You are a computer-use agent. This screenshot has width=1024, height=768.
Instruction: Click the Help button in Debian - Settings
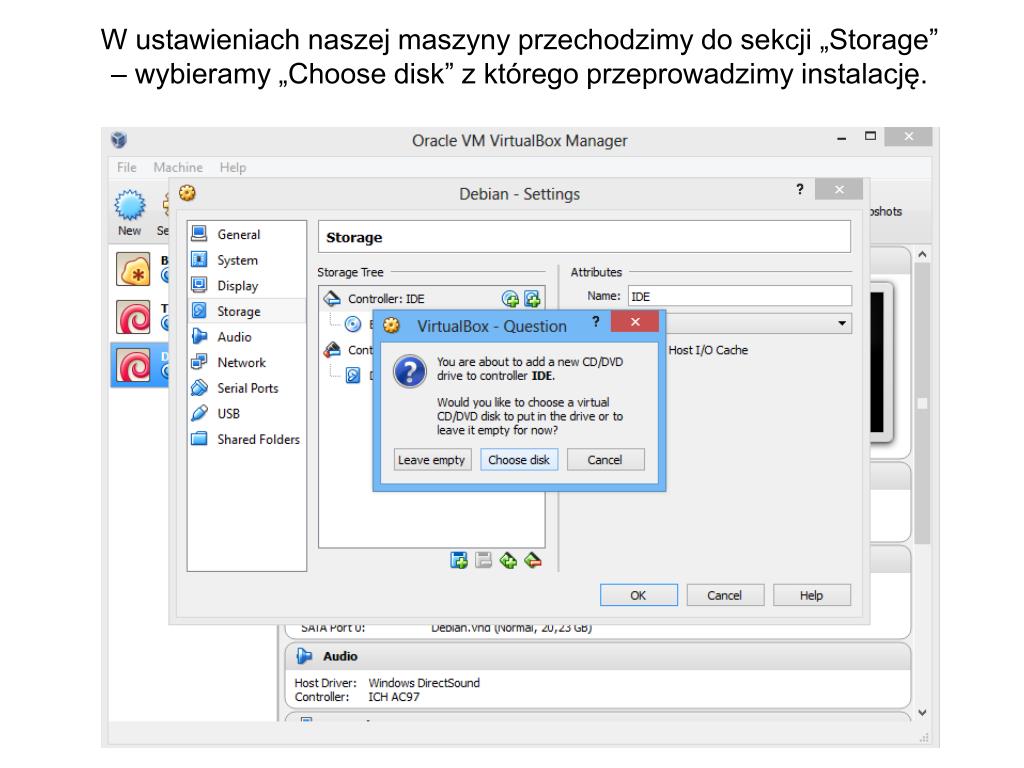pyautogui.click(x=811, y=595)
